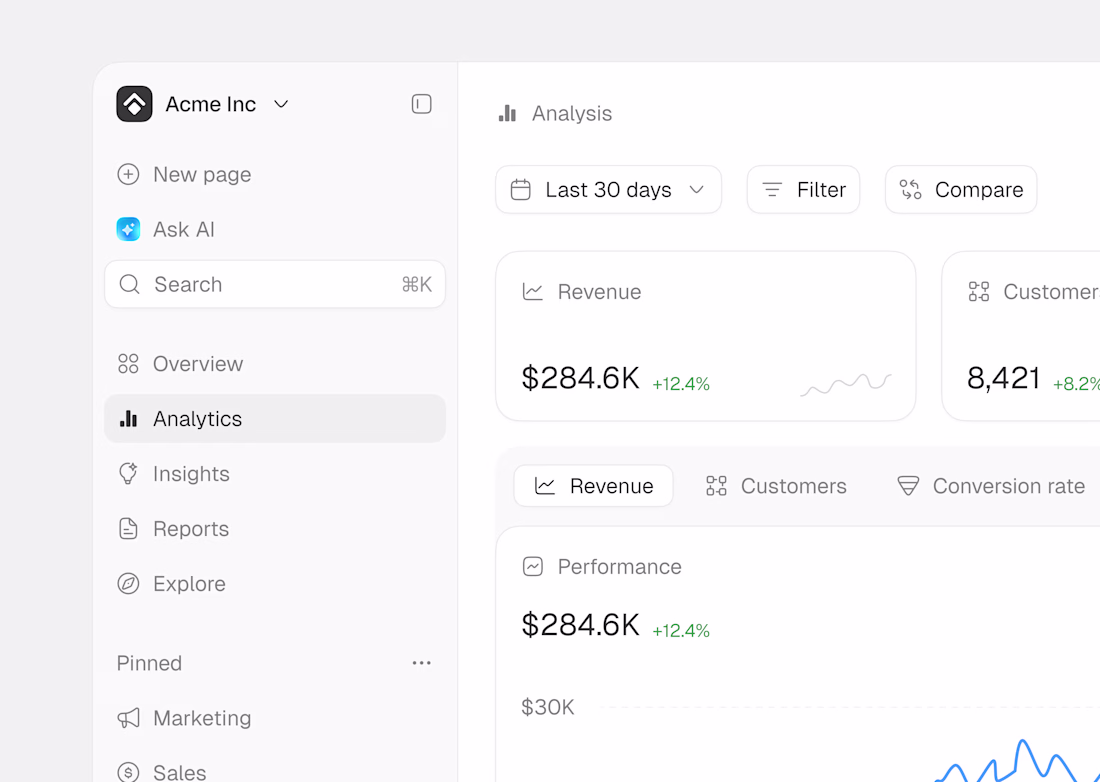
Task: Switch to the Customers tab
Action: [776, 485]
